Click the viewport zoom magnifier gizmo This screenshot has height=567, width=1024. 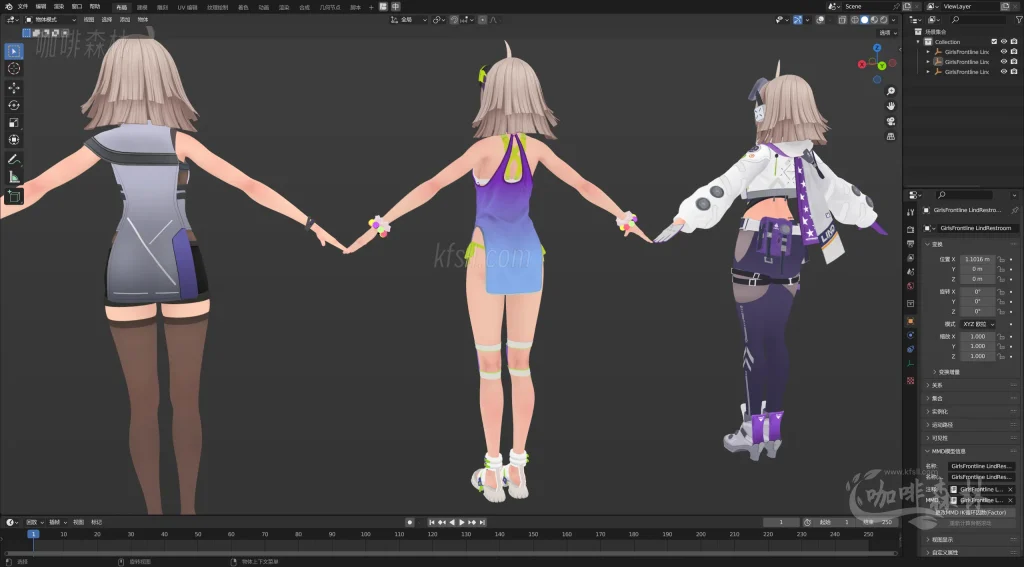[x=890, y=91]
